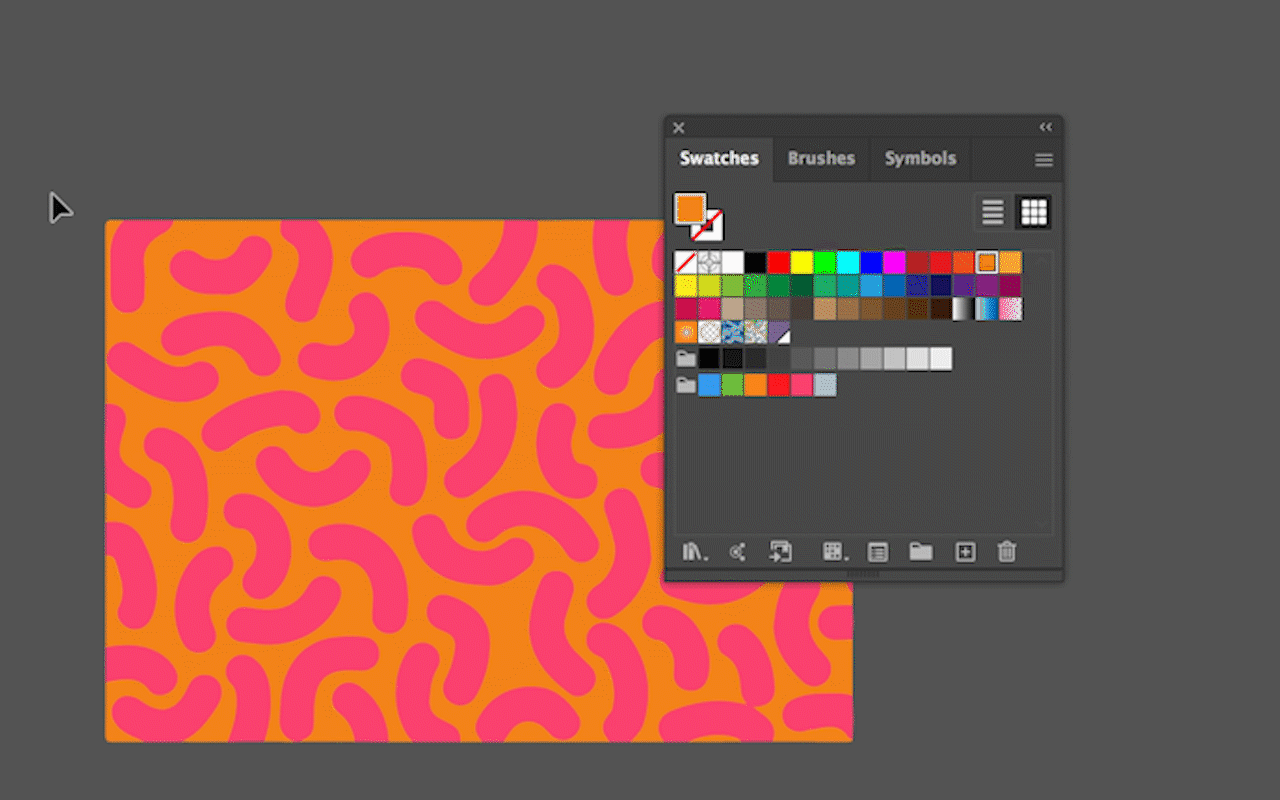The width and height of the screenshot is (1280, 800).
Task: Delete swatch with the trash icon
Action: (1007, 551)
